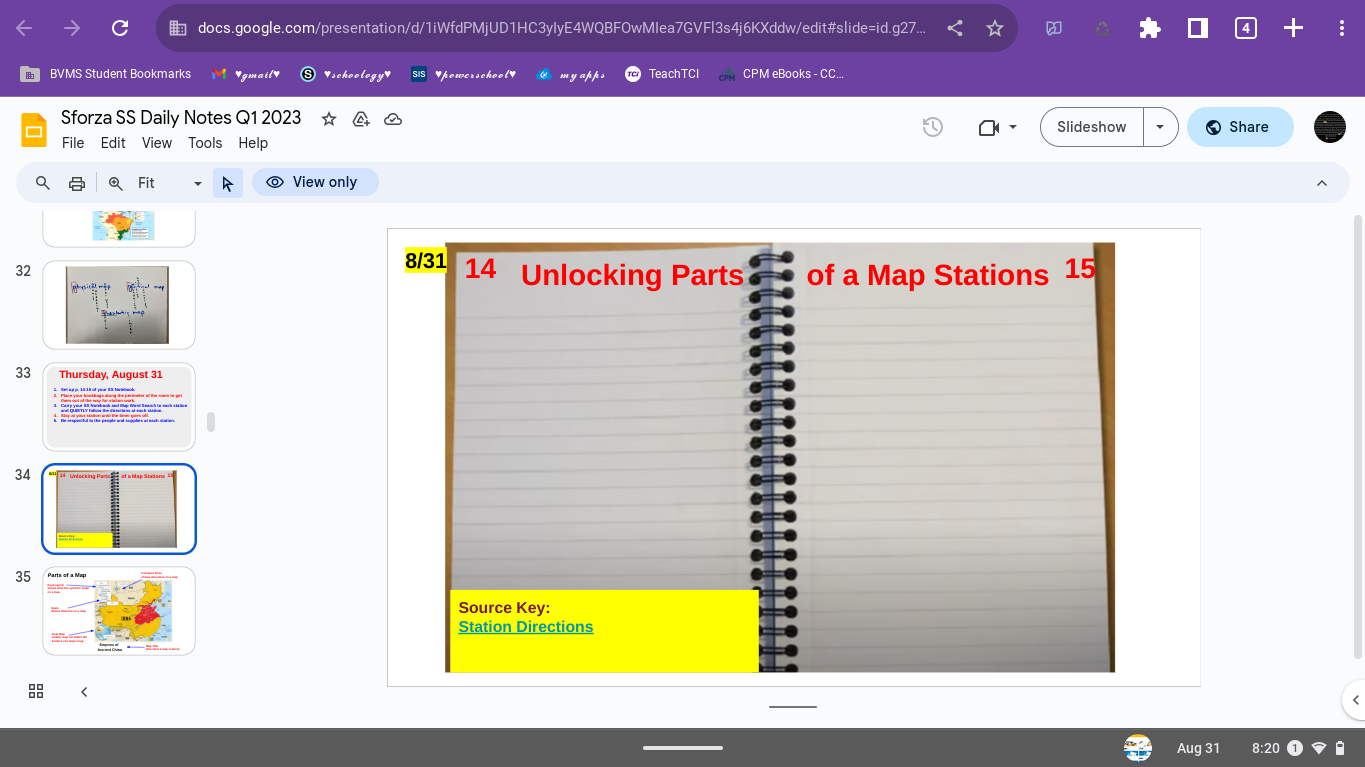Select slide 35 Parts of a Map thumbnail
The height and width of the screenshot is (767, 1365).
[119, 611]
